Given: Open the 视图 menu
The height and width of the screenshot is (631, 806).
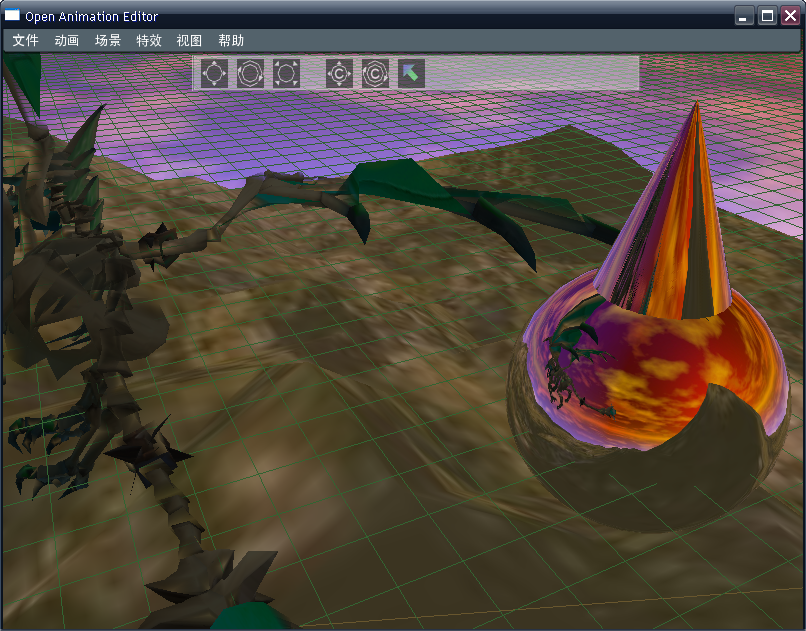Looking at the screenshot, I should (189, 41).
